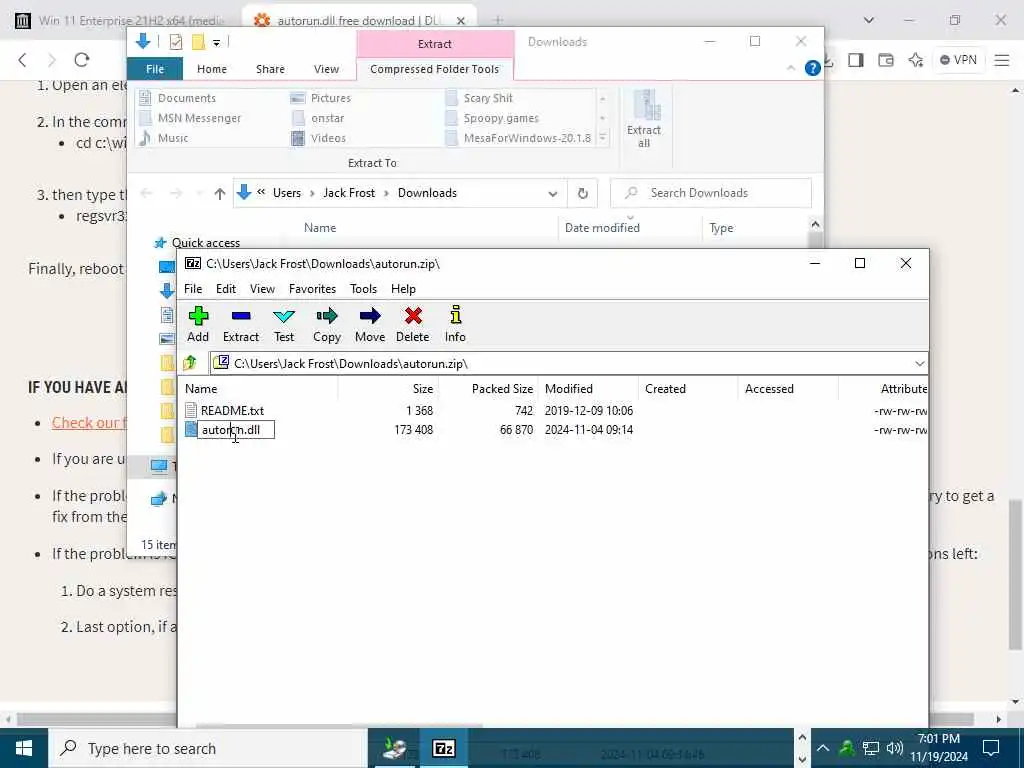1024x768 pixels.
Task: Choose MesaForWindows-20.1.8 extract destination
Action: (519, 138)
